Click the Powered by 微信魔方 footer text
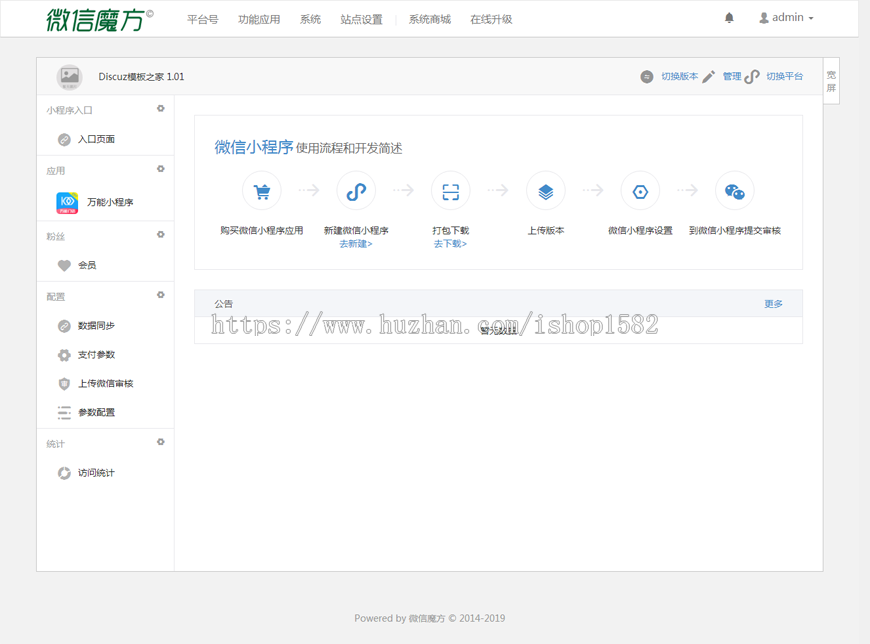Viewport: 870px width, 644px height. point(429,618)
